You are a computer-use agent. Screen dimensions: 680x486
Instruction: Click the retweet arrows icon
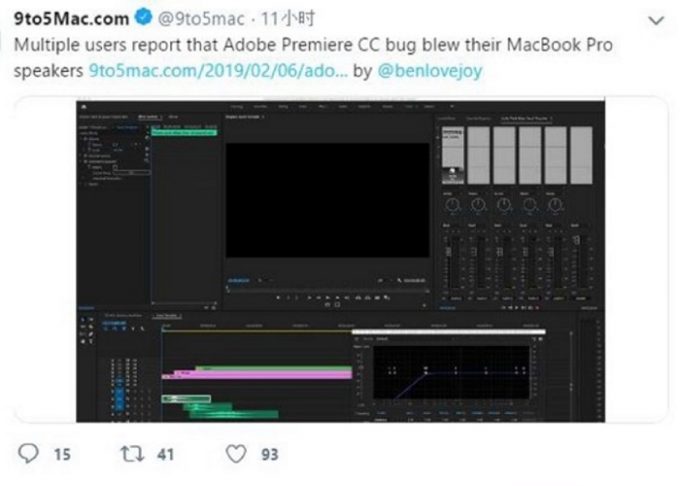(x=131, y=454)
